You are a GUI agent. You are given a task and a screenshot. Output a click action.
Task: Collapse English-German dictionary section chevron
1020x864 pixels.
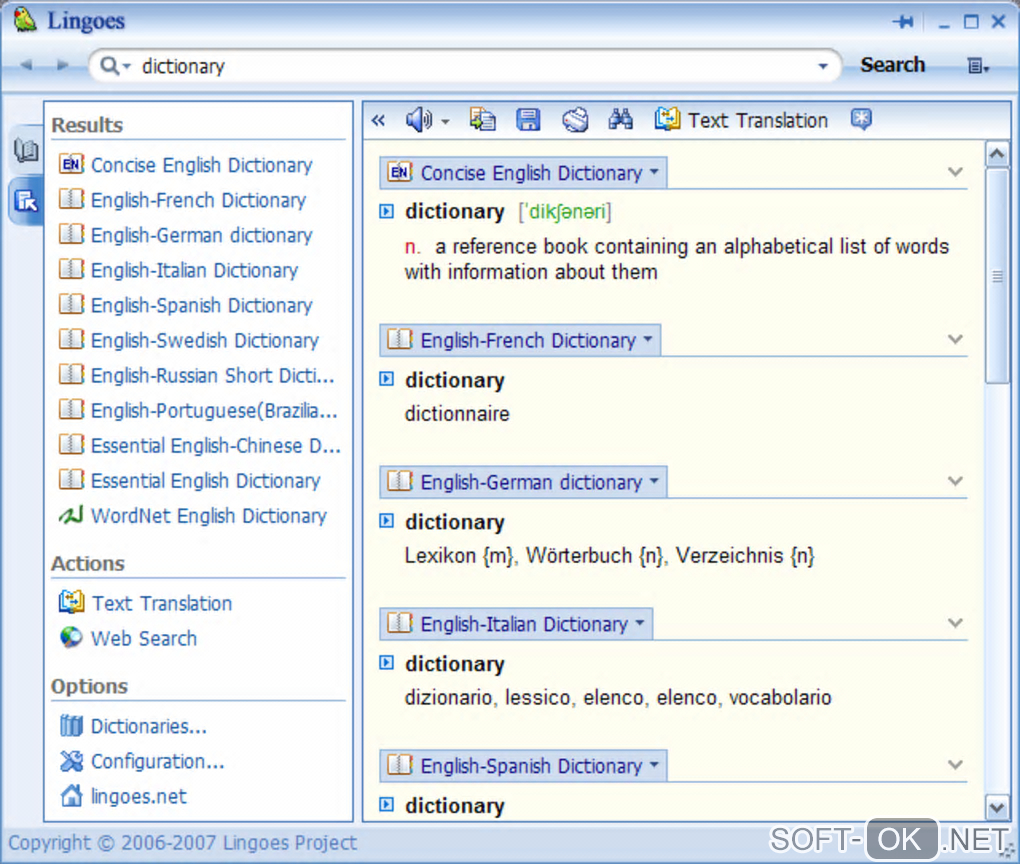point(955,481)
